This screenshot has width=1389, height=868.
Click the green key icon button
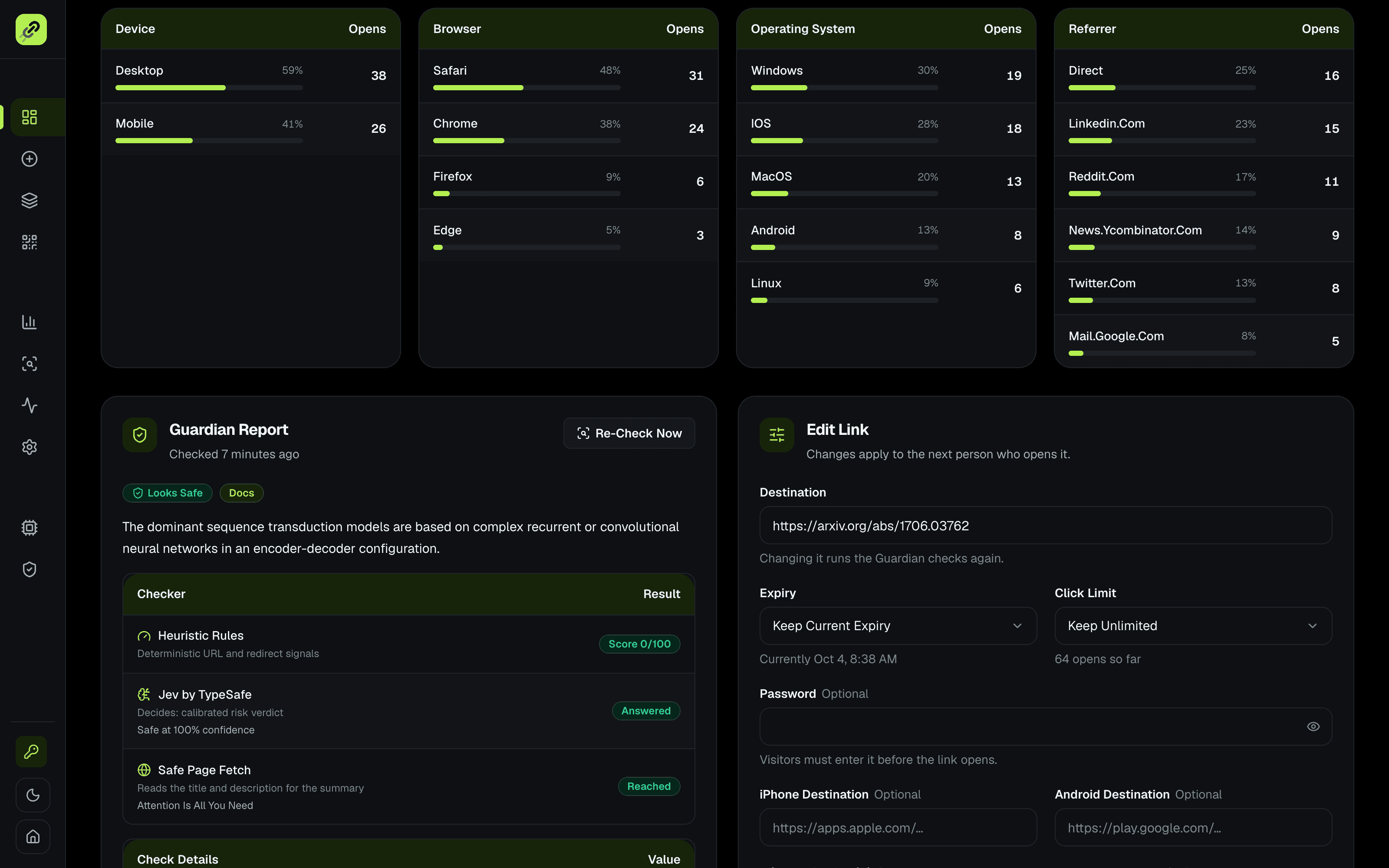coord(32,752)
